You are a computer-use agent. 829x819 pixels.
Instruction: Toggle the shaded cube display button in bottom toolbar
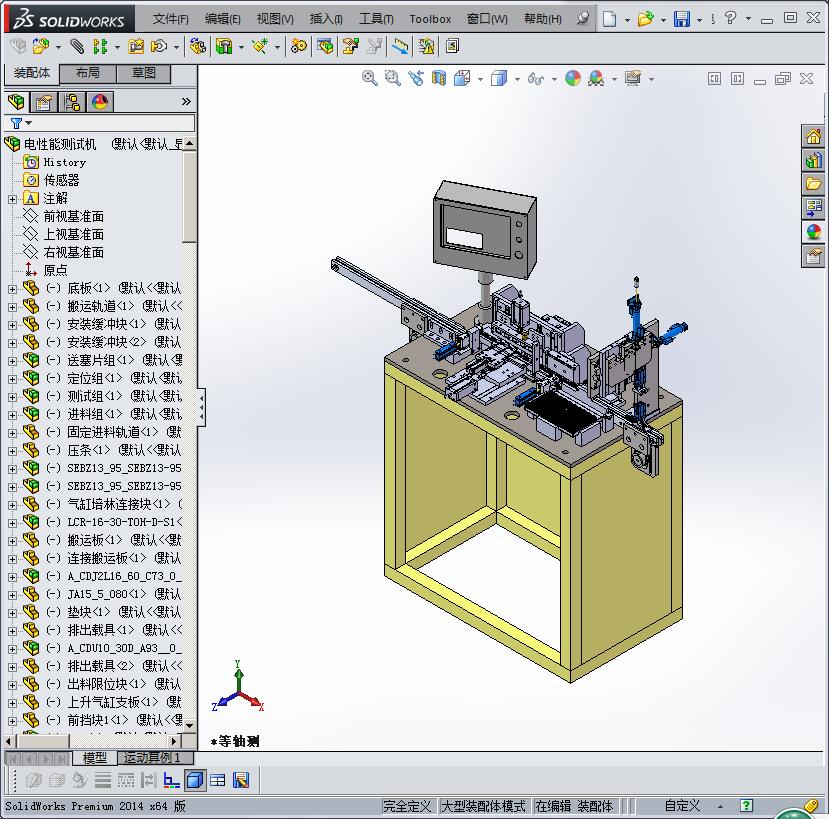[x=195, y=780]
